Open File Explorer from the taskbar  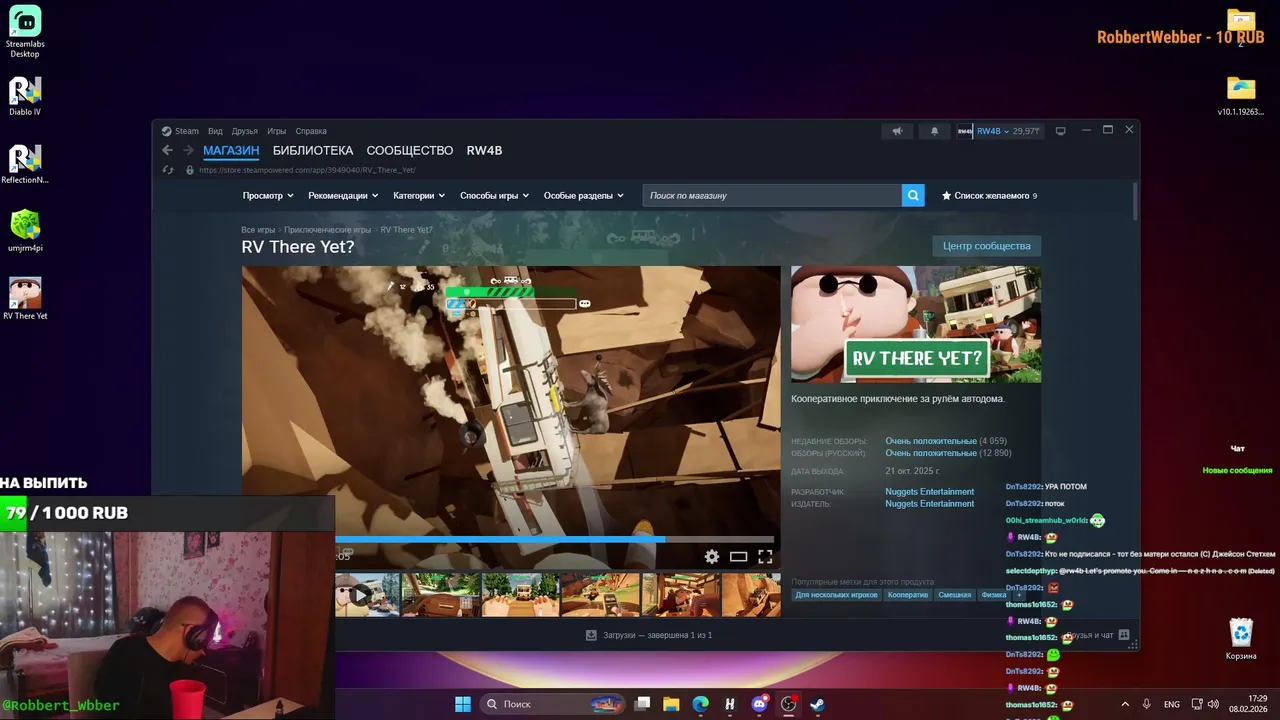tap(671, 704)
